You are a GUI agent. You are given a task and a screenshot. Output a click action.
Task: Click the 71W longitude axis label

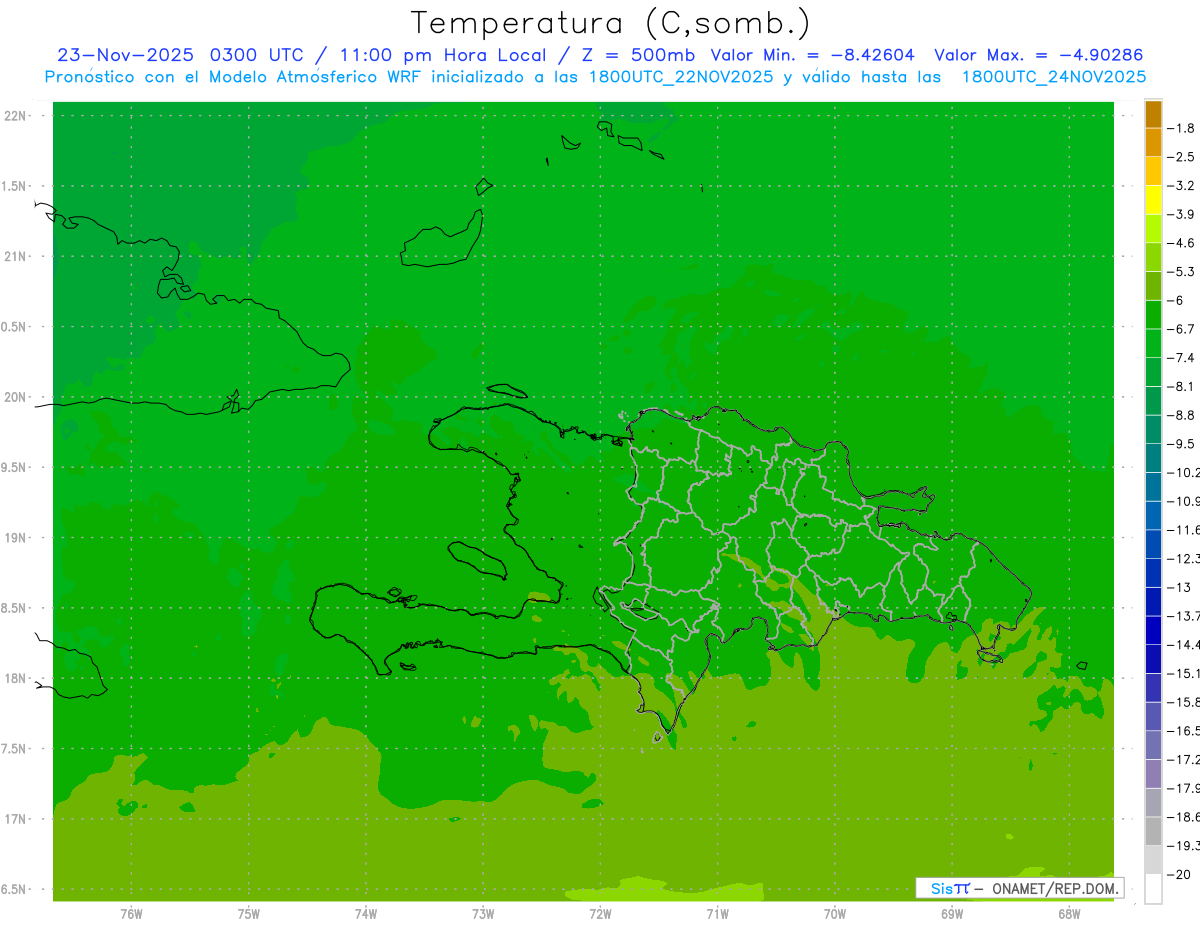pyautogui.click(x=717, y=914)
